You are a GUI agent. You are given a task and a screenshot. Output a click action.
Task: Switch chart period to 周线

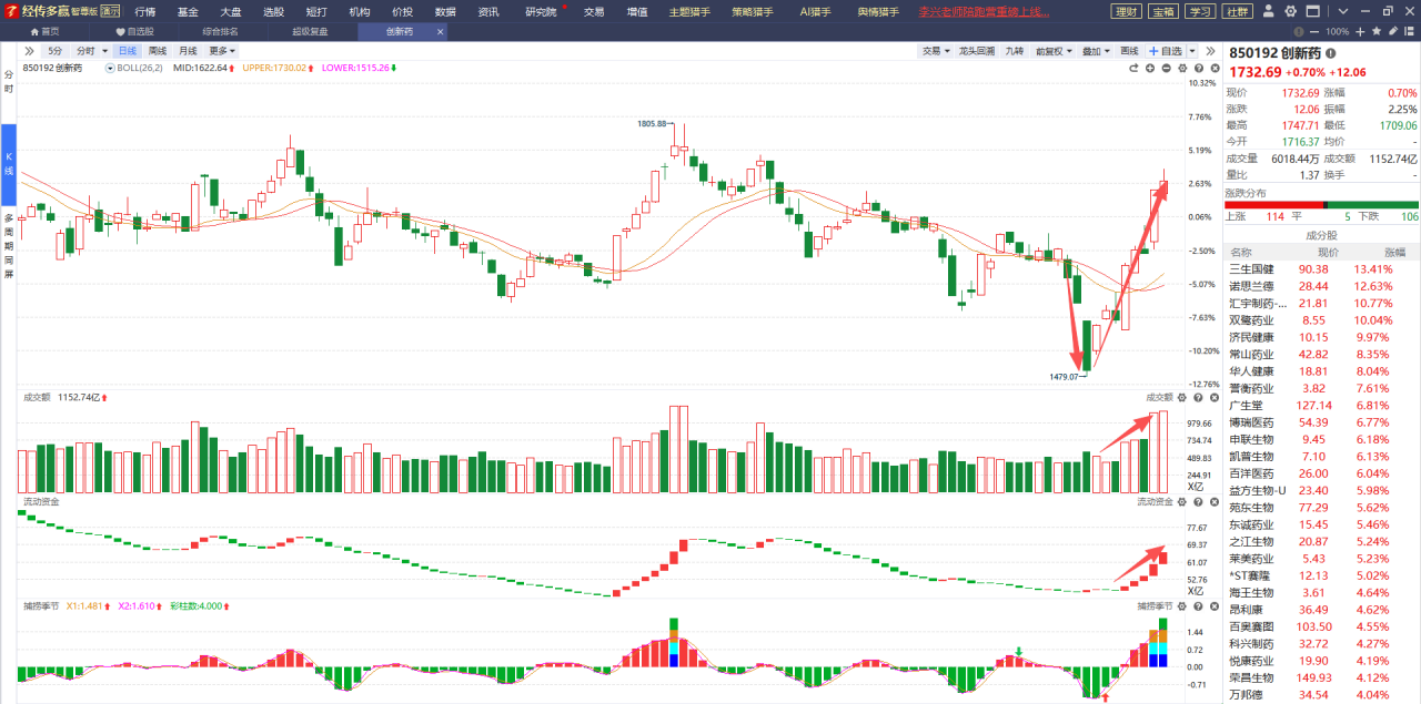coord(157,51)
